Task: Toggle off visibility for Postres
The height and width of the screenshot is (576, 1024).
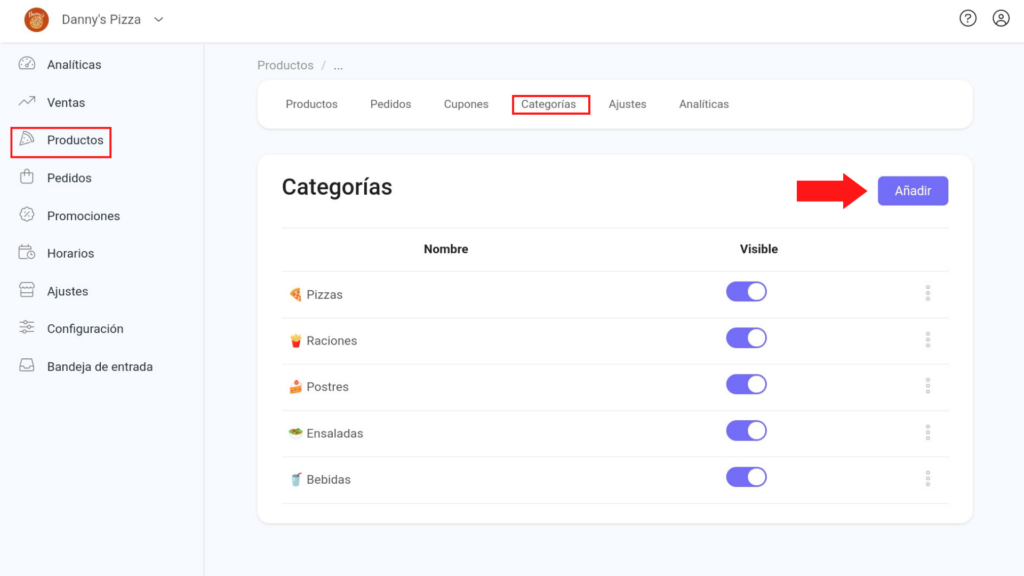Action: click(746, 385)
